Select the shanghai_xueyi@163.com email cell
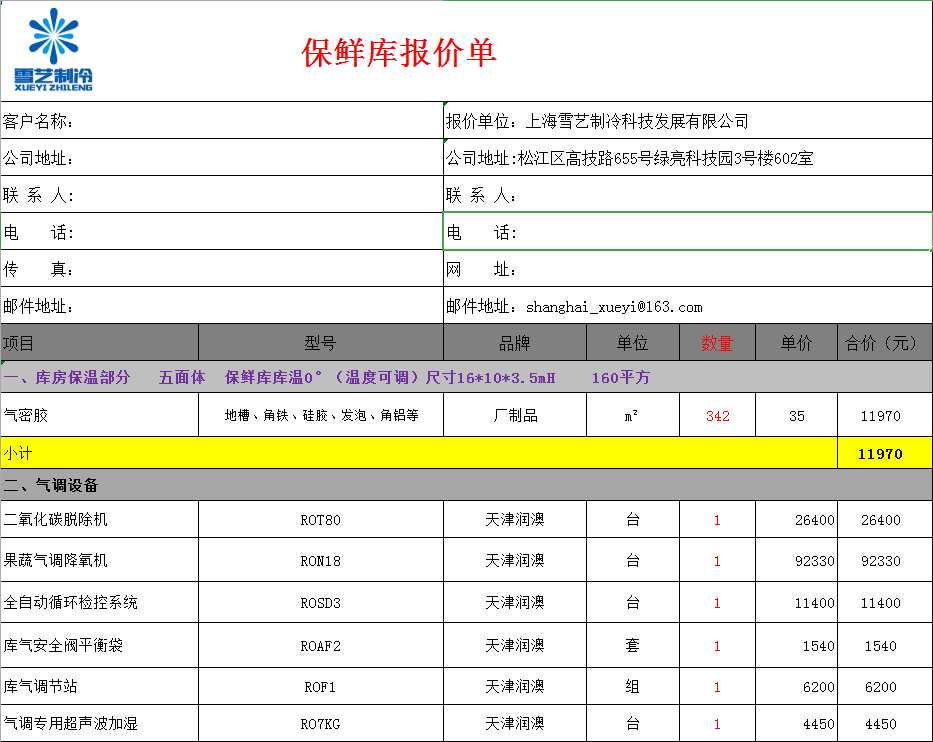Viewport: 933px width, 742px height. 687,307
